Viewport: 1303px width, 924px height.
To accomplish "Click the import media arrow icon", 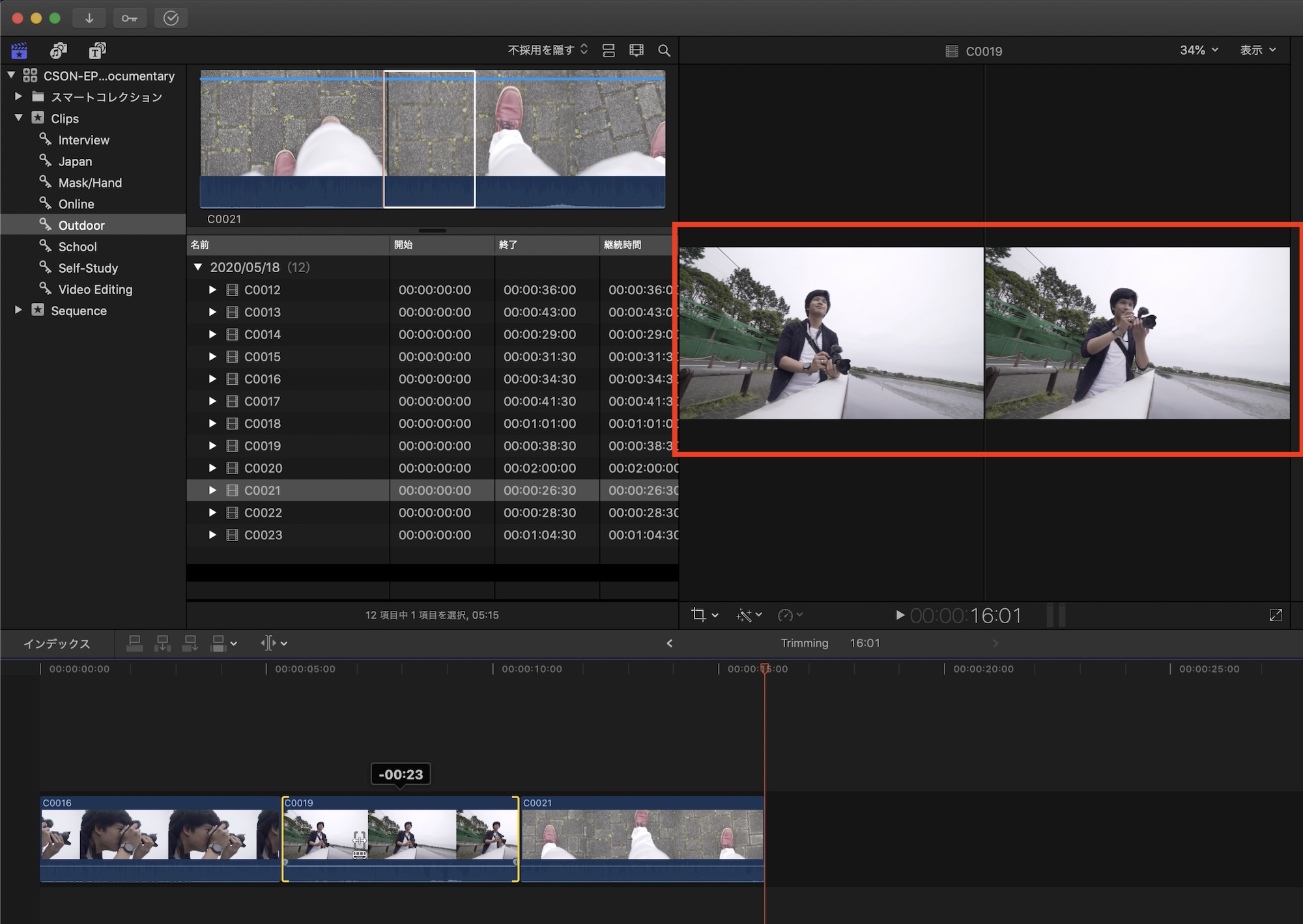I will point(89,18).
